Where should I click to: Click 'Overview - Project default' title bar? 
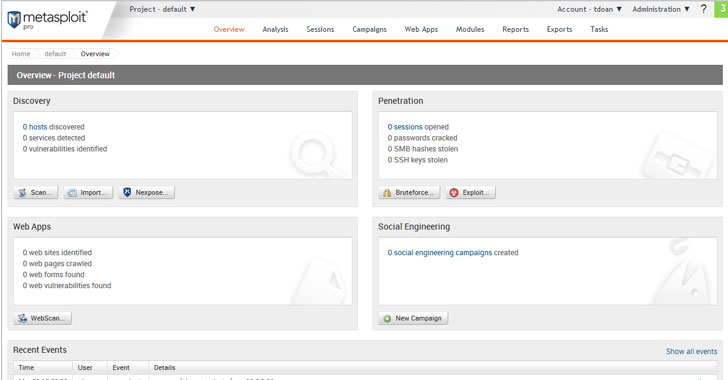(x=365, y=75)
